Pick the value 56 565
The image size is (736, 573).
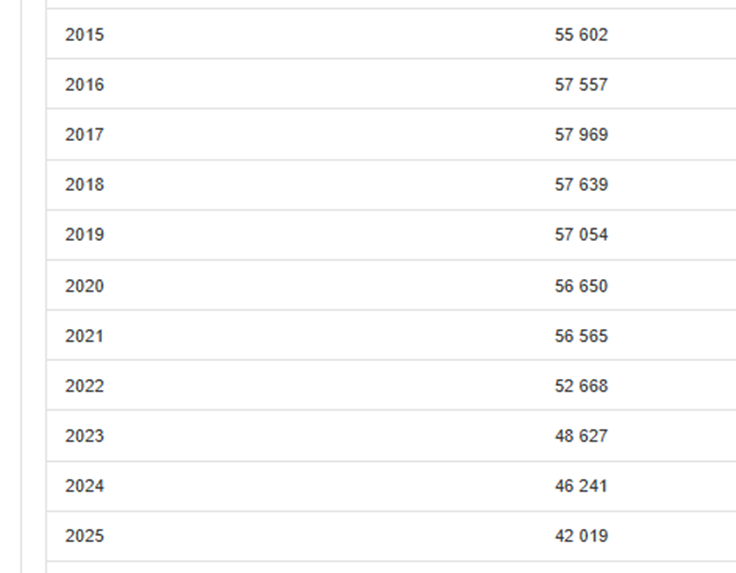(x=581, y=336)
